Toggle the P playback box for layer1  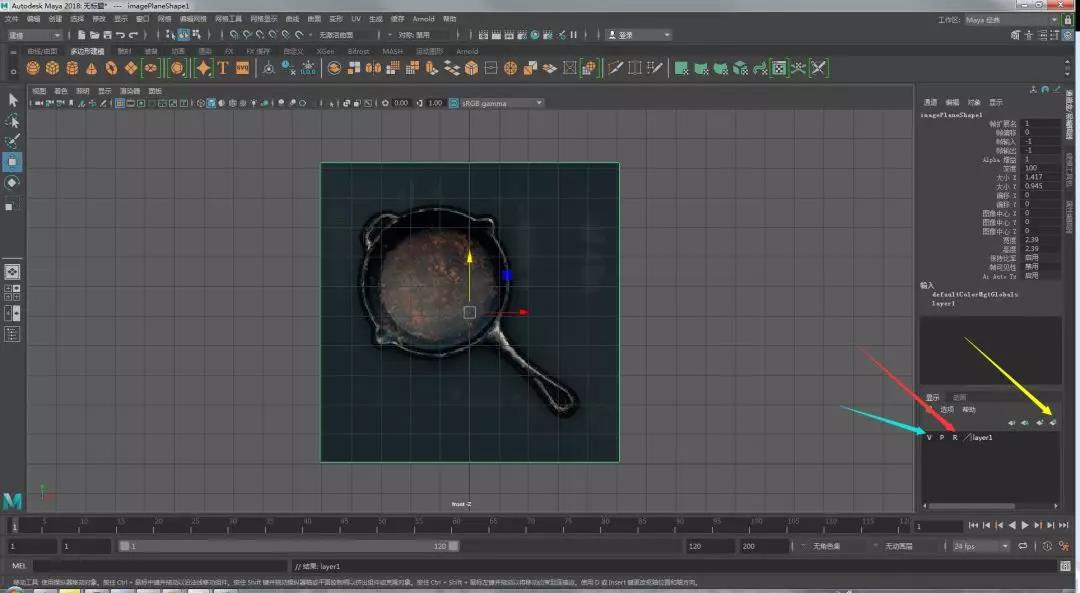coord(941,438)
